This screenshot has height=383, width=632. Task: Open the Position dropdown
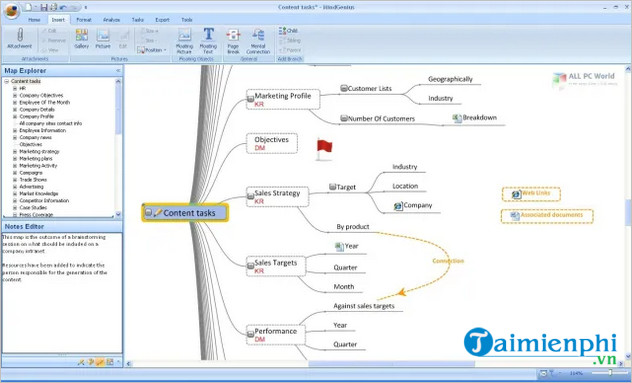point(152,50)
